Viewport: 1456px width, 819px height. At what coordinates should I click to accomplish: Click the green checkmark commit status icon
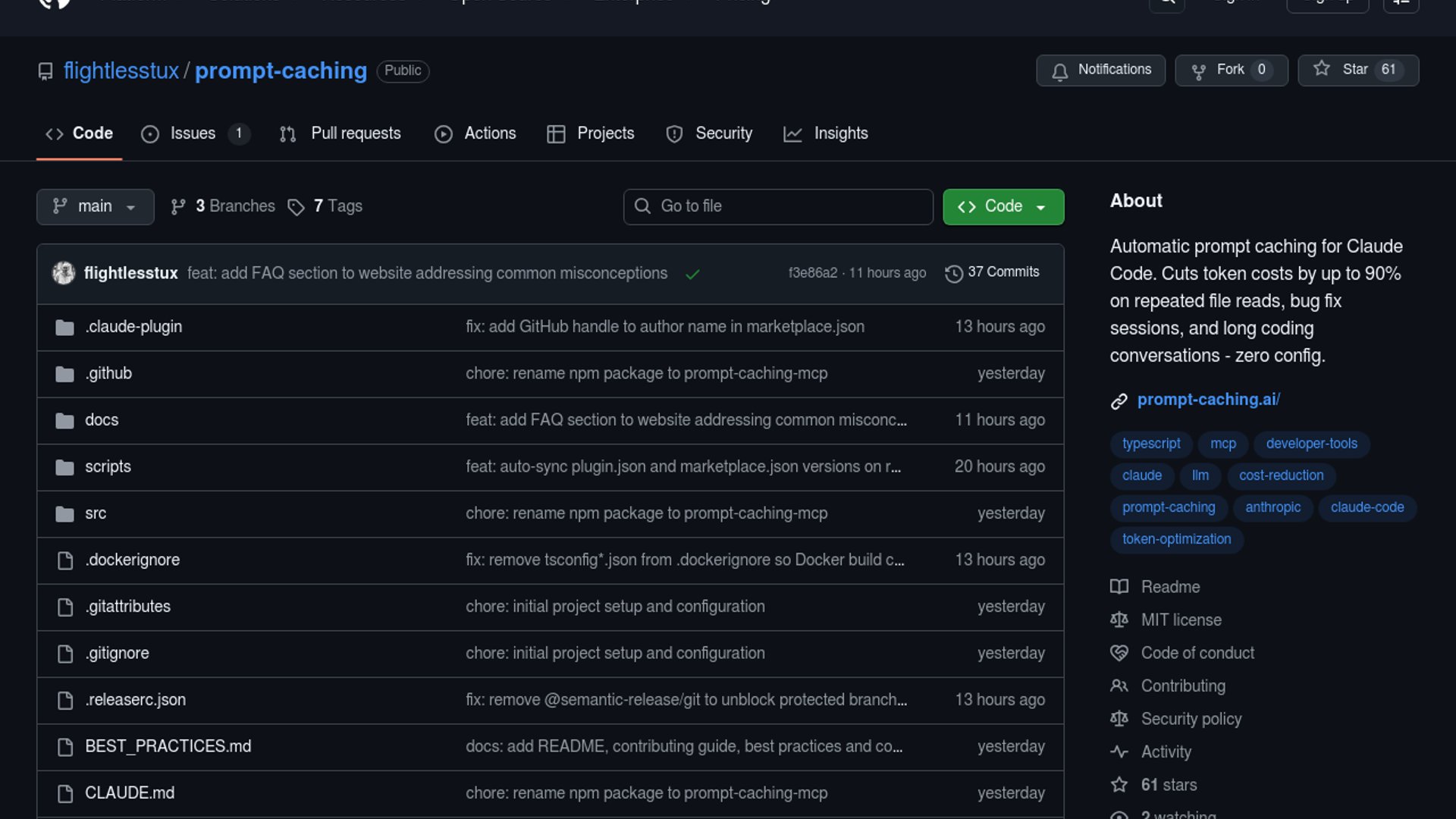(692, 274)
